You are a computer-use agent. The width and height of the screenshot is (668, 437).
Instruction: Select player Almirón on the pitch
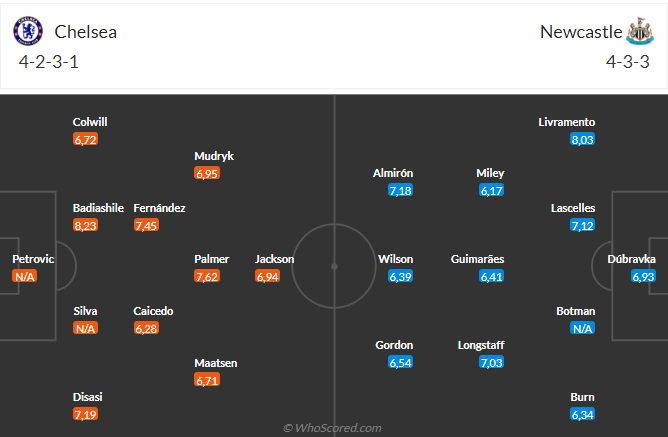[x=393, y=173]
